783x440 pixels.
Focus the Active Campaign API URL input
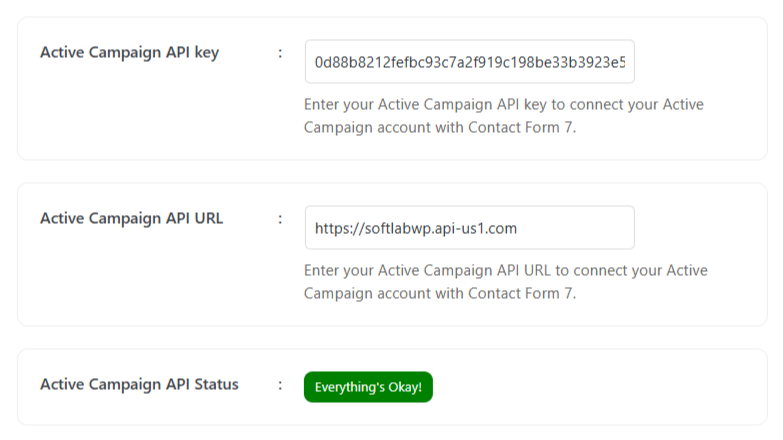coord(469,228)
